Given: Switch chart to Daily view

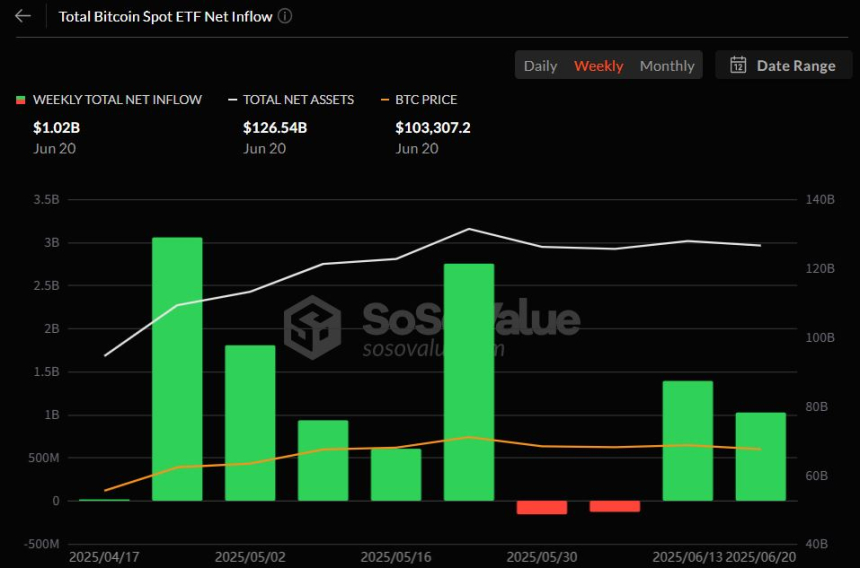Looking at the screenshot, I should 540,65.
